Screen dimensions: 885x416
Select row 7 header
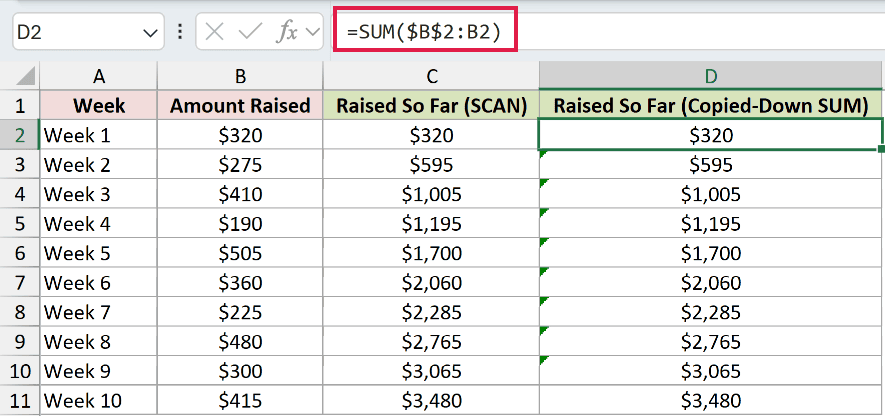click(20, 282)
